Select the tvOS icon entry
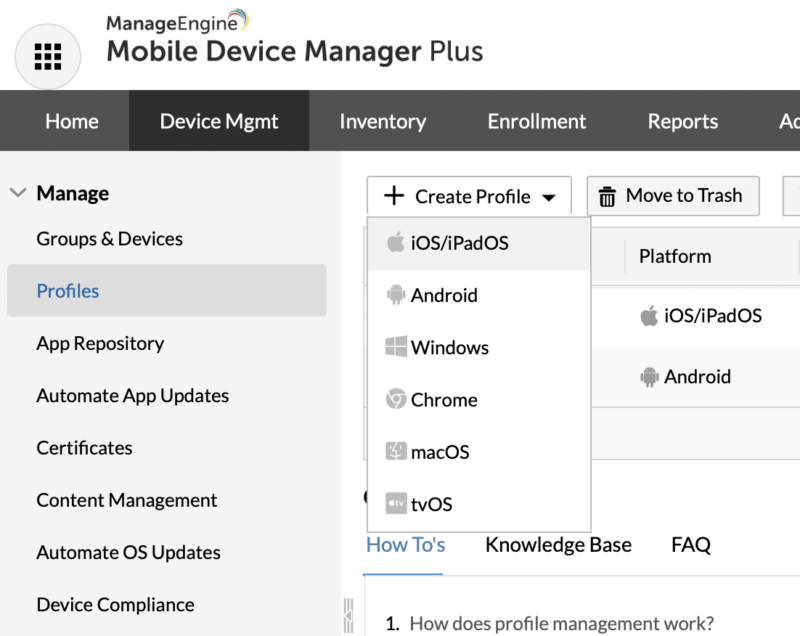 tap(396, 503)
